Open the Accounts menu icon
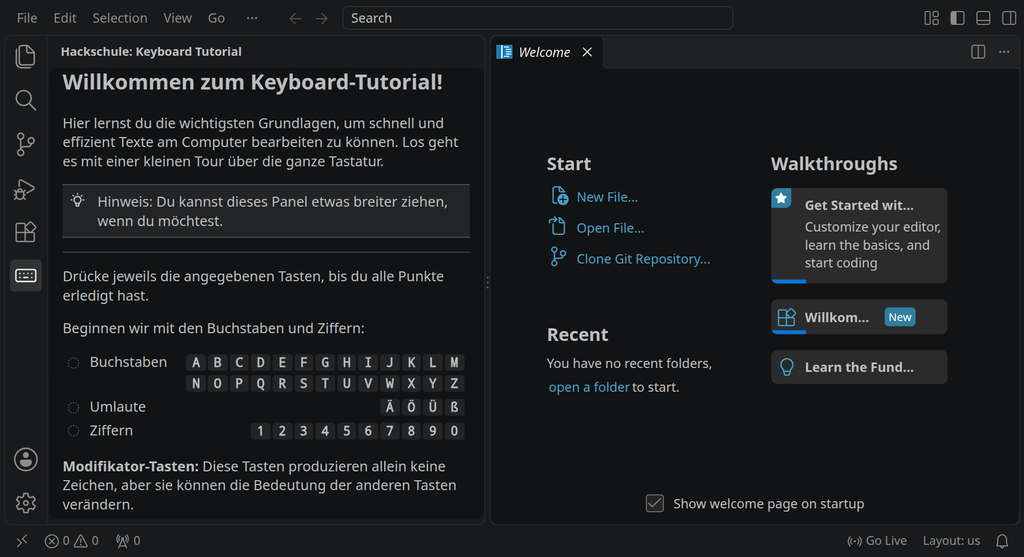The height and width of the screenshot is (557, 1024). 25,460
